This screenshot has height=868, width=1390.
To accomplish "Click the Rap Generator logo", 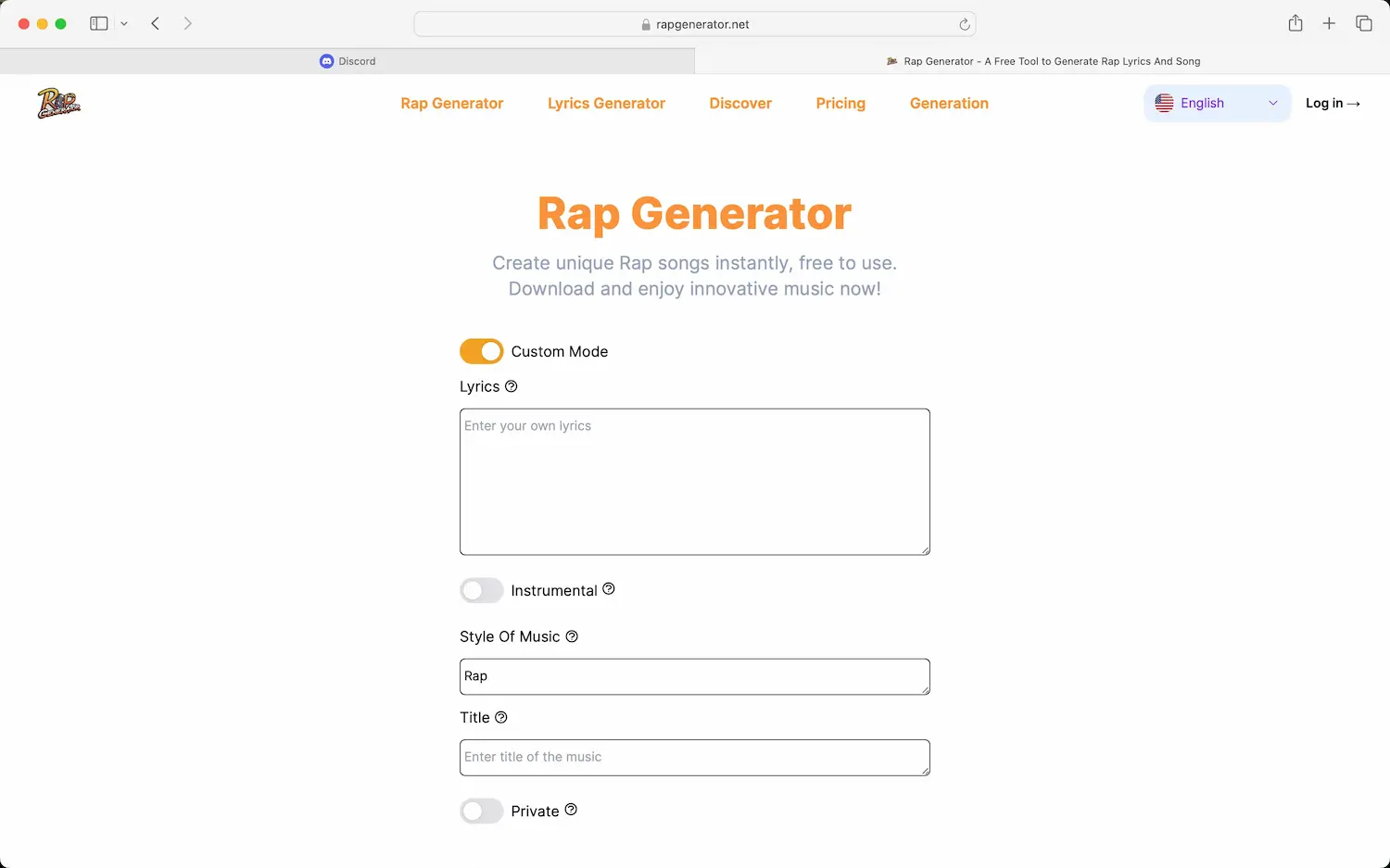I will coord(57,103).
